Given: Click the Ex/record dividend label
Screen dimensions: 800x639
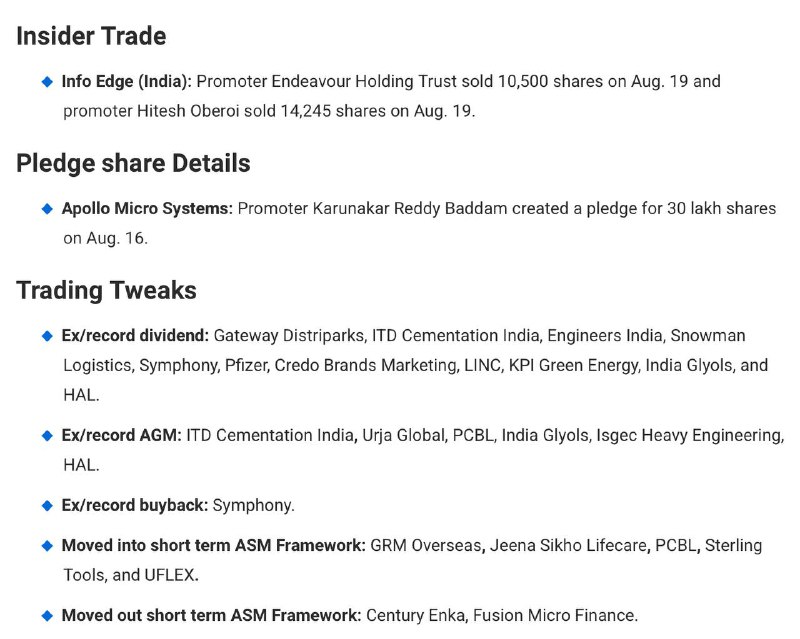Looking at the screenshot, I should click(x=135, y=335).
